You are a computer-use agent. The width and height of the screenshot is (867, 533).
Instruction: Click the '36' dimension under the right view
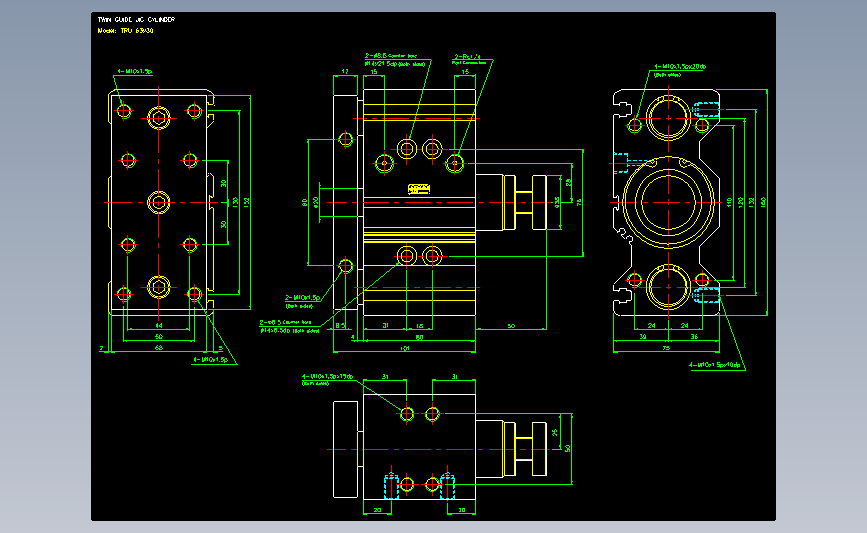click(694, 336)
